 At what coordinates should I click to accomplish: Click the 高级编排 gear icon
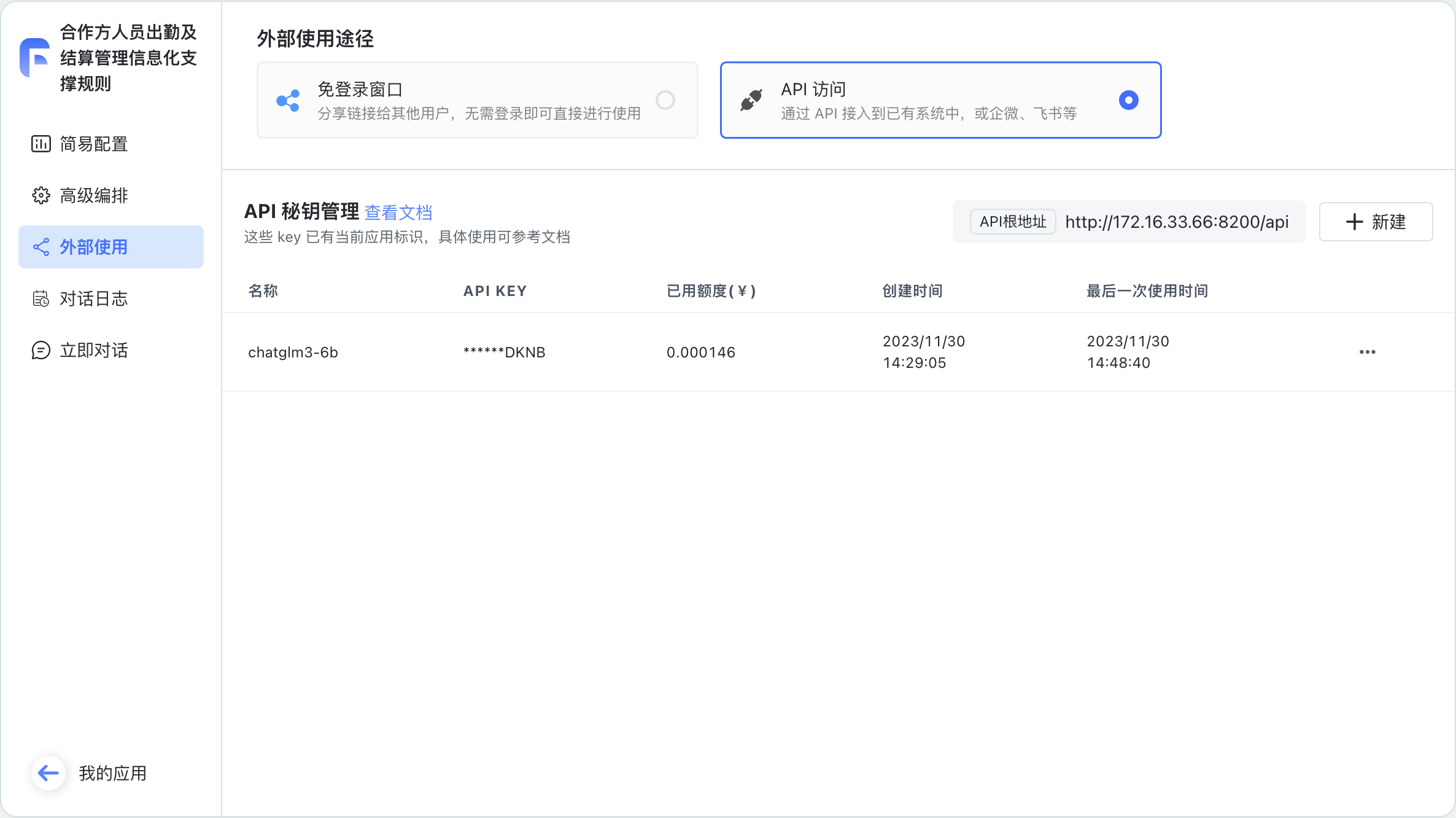(41, 195)
